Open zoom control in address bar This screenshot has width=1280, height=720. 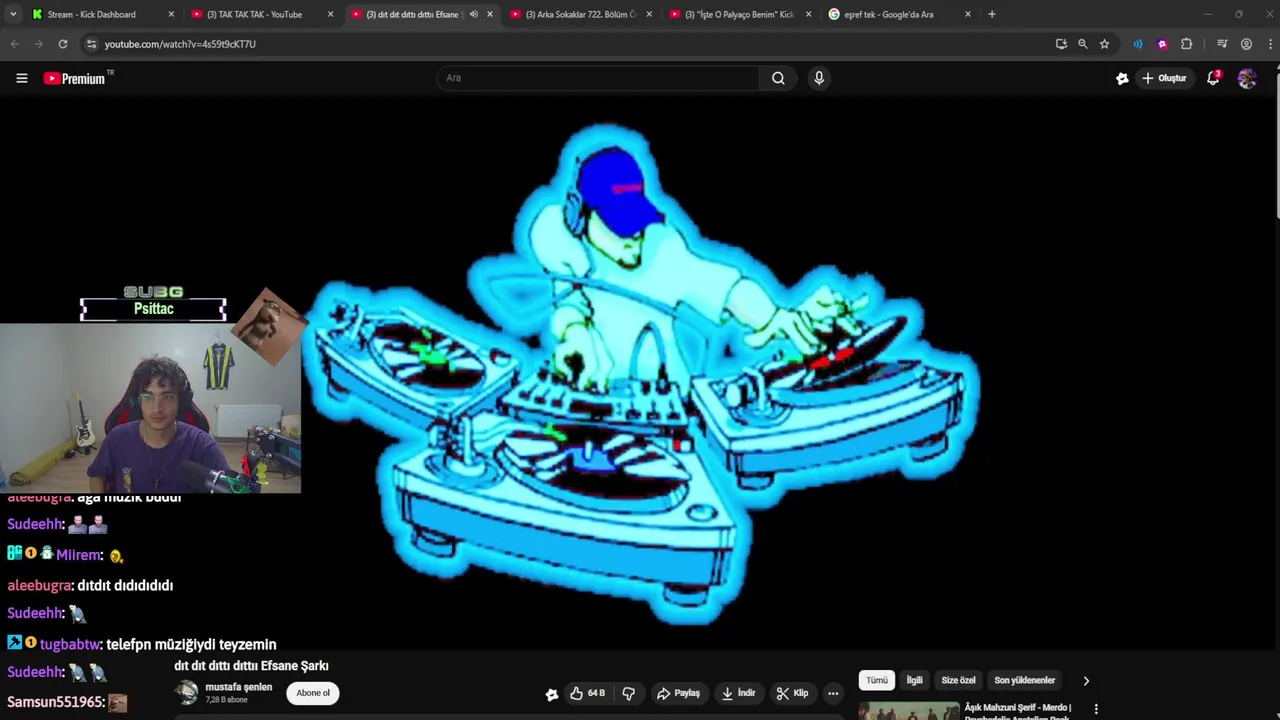point(1083,44)
